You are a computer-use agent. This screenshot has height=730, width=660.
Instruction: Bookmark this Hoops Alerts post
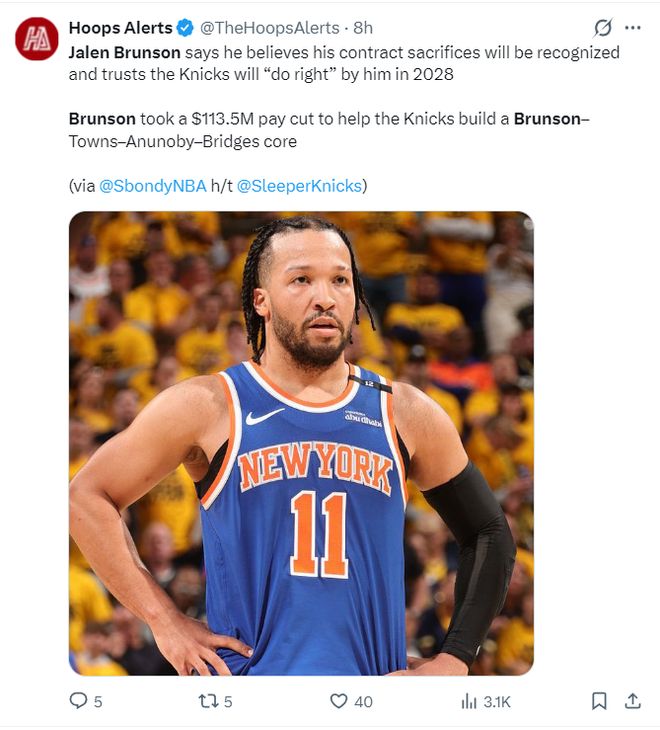point(599,702)
